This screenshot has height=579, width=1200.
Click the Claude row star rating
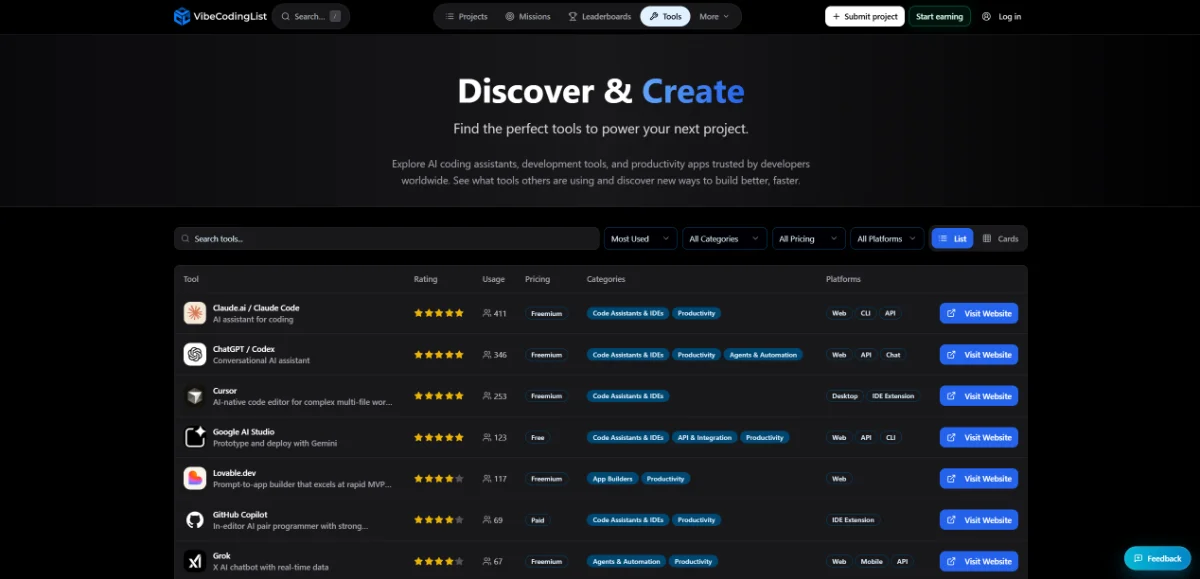pos(439,313)
